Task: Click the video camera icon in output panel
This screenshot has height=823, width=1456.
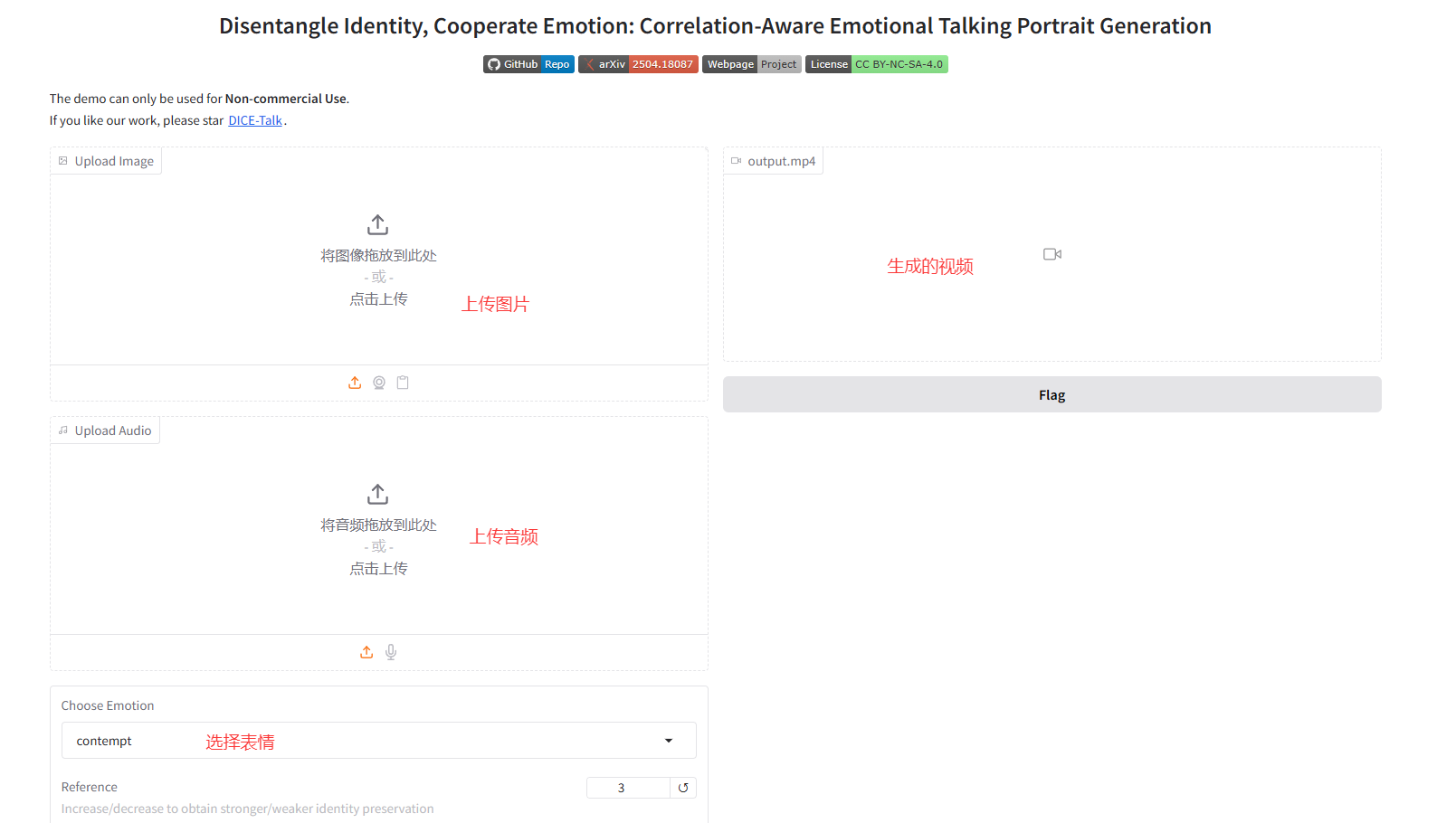Action: click(x=1052, y=254)
